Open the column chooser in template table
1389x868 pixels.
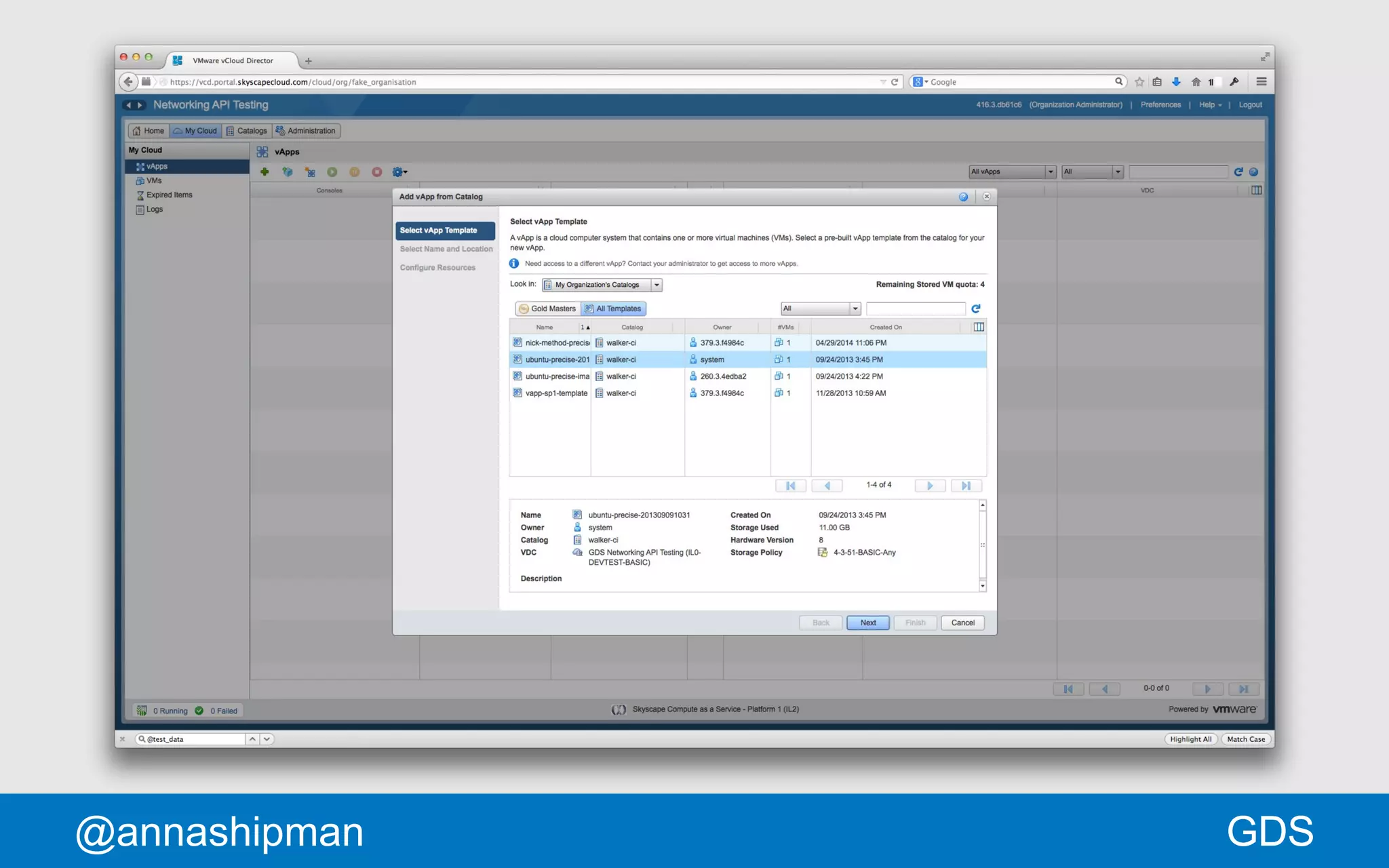[979, 327]
